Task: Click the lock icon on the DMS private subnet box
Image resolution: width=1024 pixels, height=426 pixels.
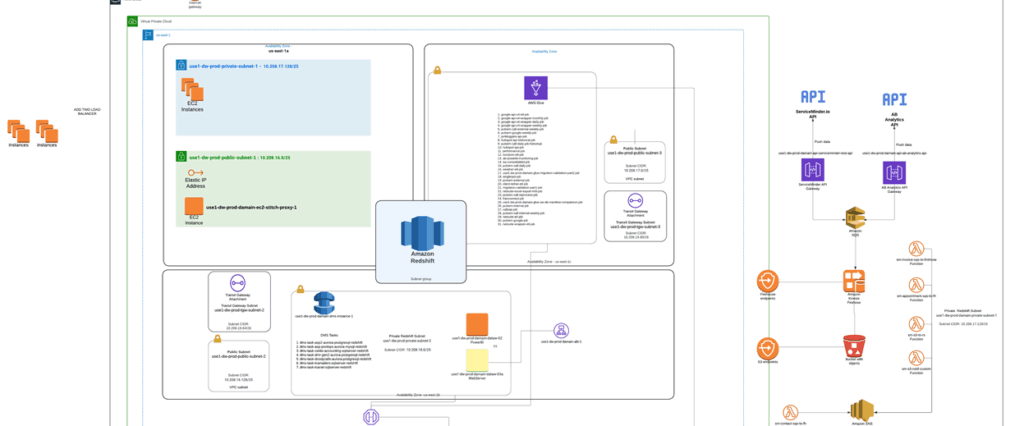Action: point(300,289)
